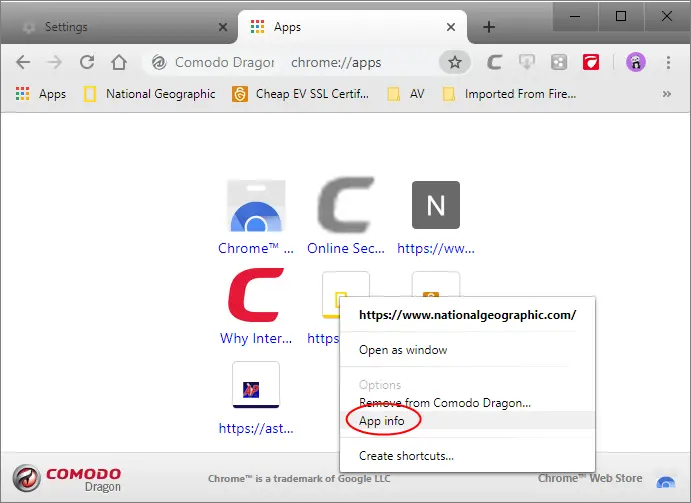Minimize the browser window
Image resolution: width=691 pixels, height=503 pixels.
click(575, 17)
